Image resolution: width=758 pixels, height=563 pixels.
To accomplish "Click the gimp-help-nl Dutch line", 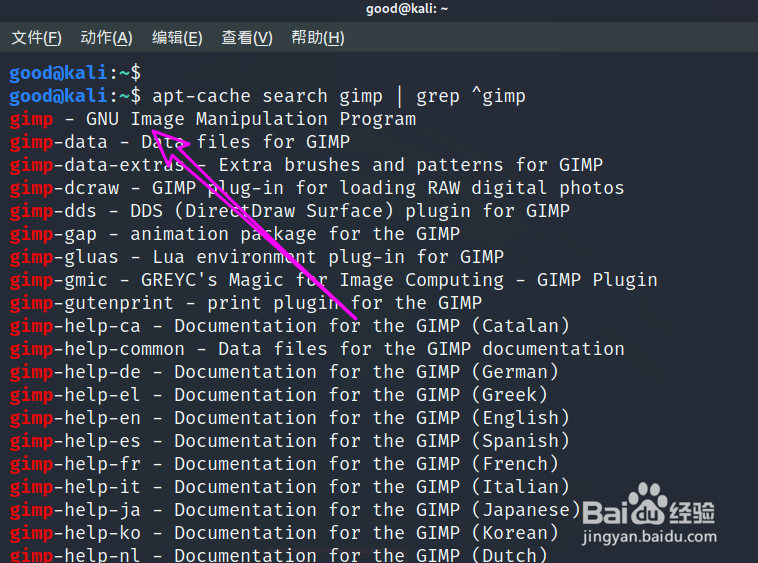I will click(278, 555).
